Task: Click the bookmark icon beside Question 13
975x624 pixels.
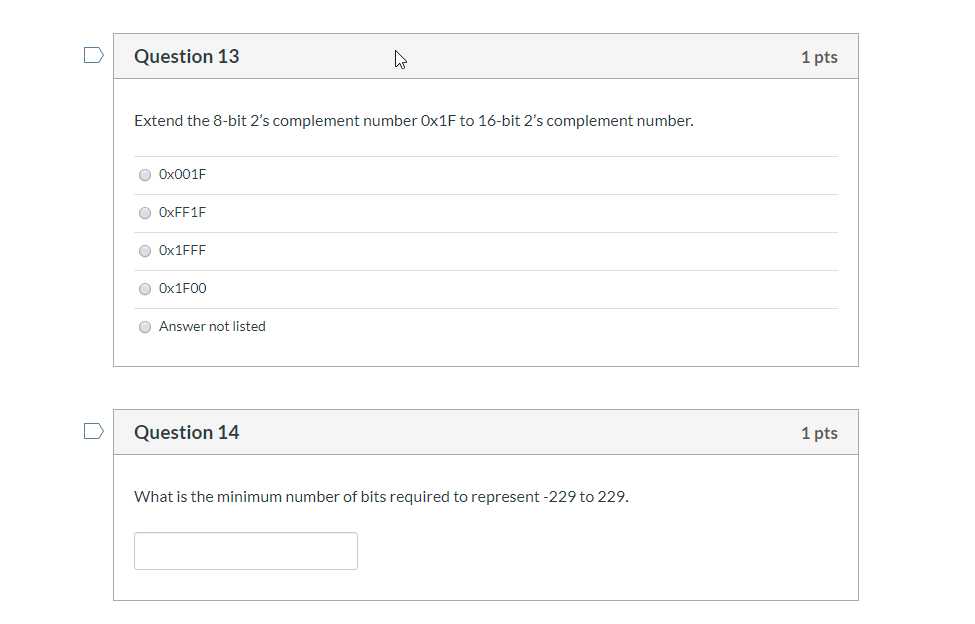Action: pos(93,55)
